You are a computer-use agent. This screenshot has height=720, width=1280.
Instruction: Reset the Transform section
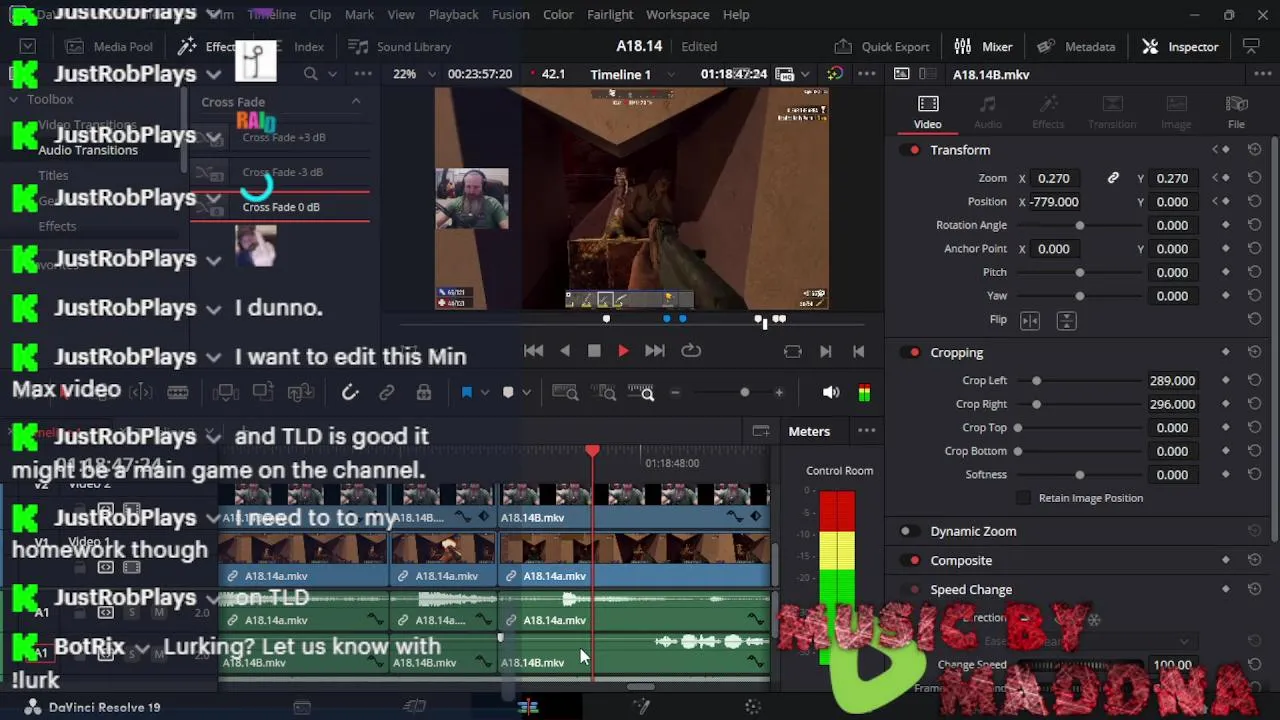1254,150
